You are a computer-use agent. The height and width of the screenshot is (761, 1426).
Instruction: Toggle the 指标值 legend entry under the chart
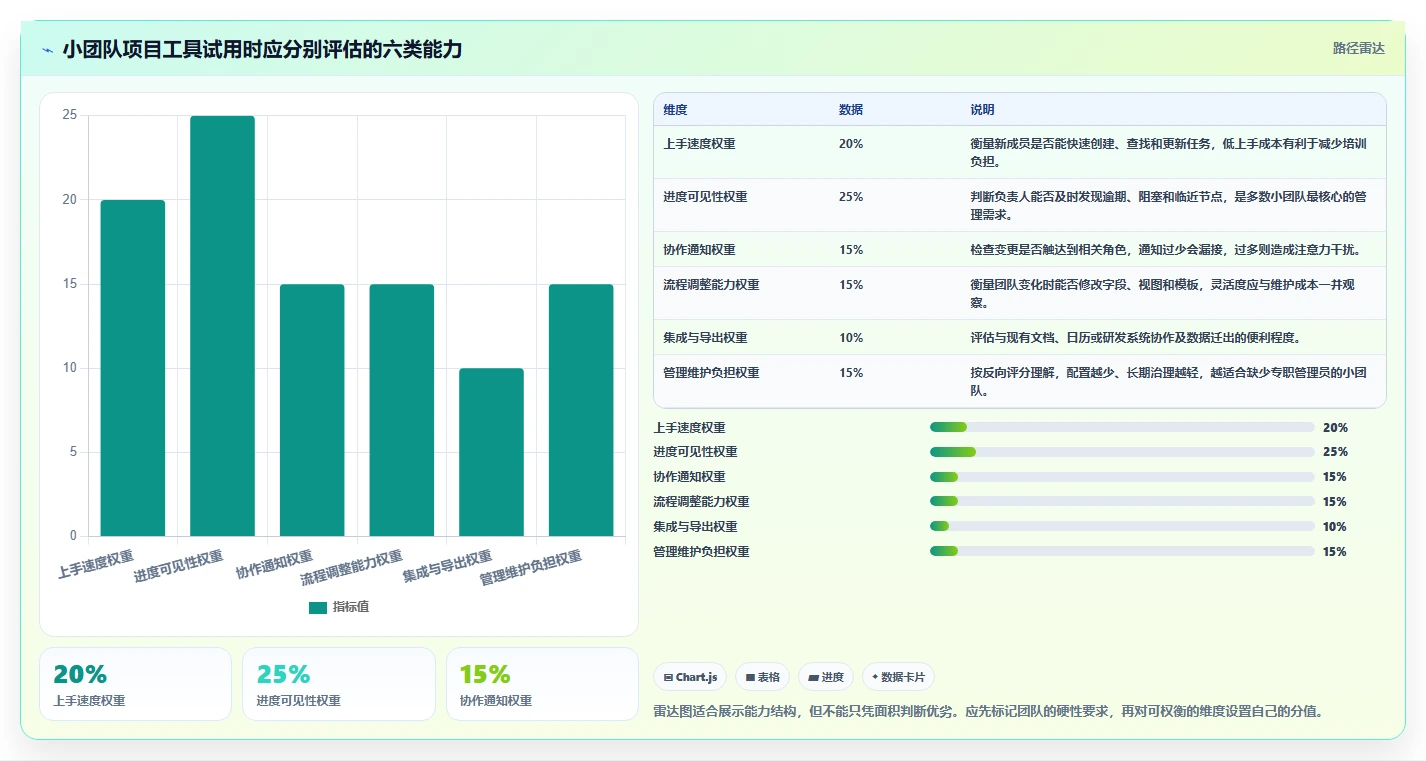click(339, 607)
